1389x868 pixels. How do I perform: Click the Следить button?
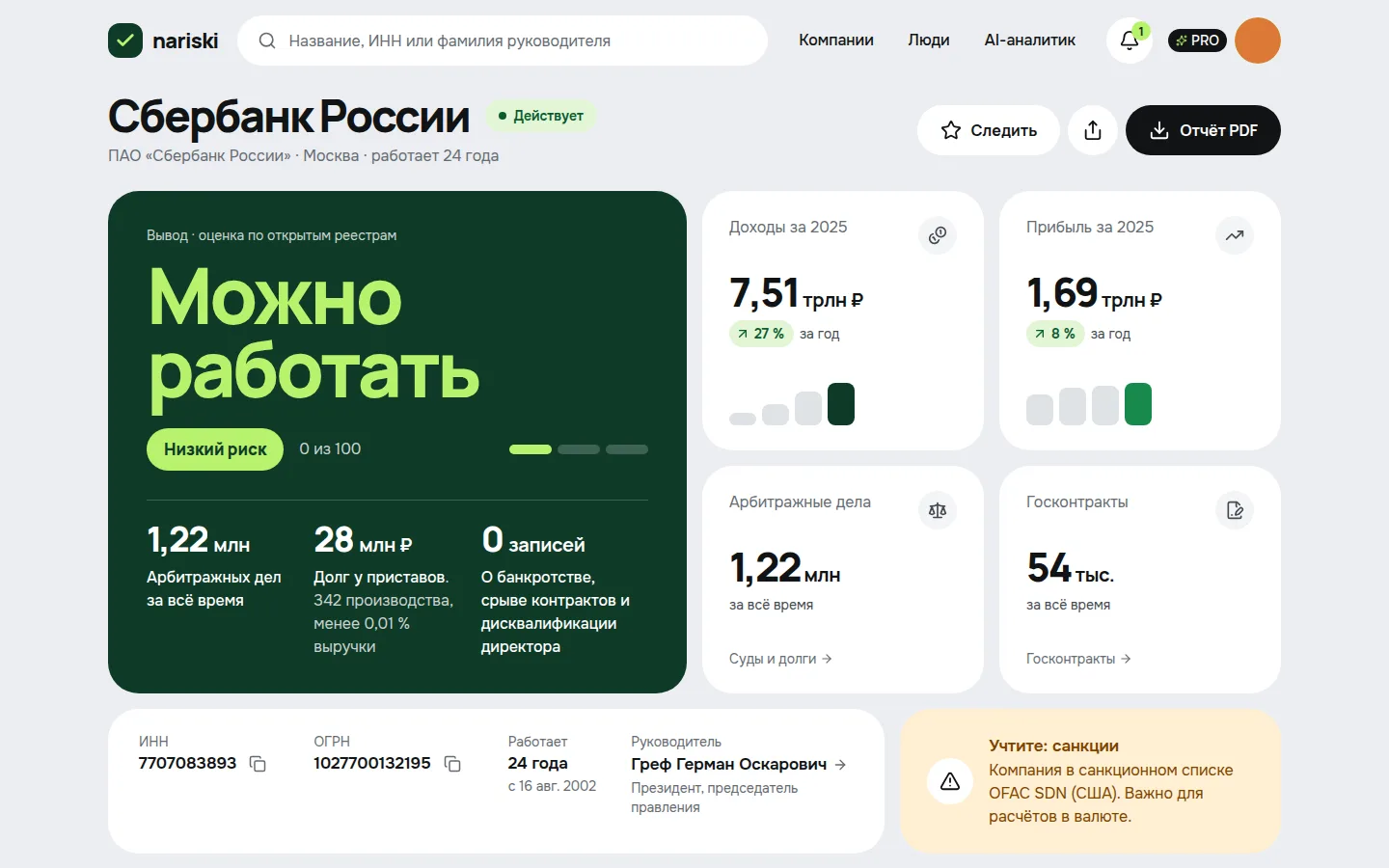(989, 130)
